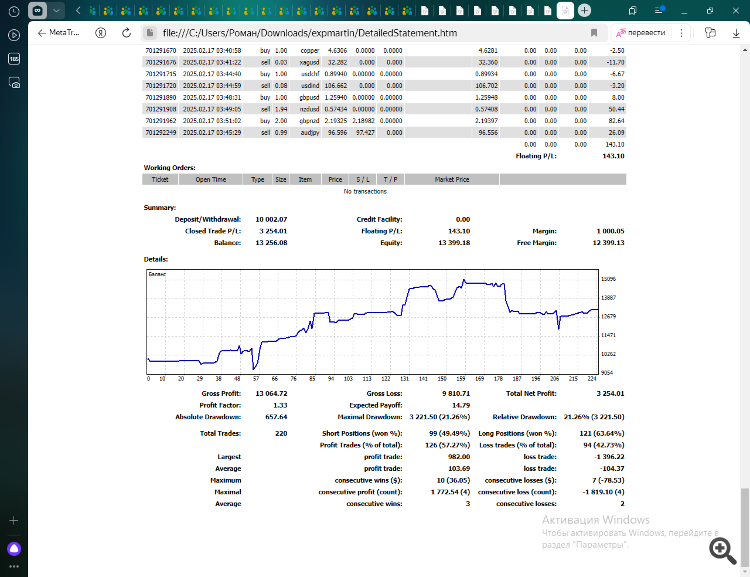The height and width of the screenshot is (577, 750).
Task: Click the scrollbar down arrow
Action: (745, 572)
